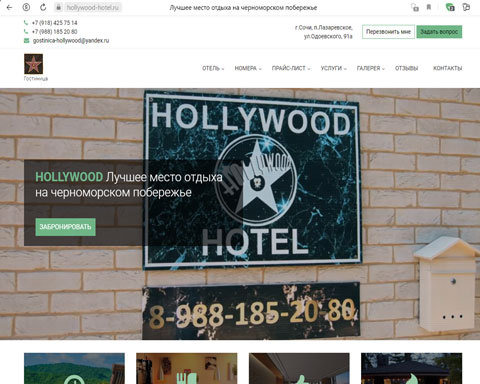
Task: Click the Гостиница caption under the logo
Action: (x=36, y=79)
